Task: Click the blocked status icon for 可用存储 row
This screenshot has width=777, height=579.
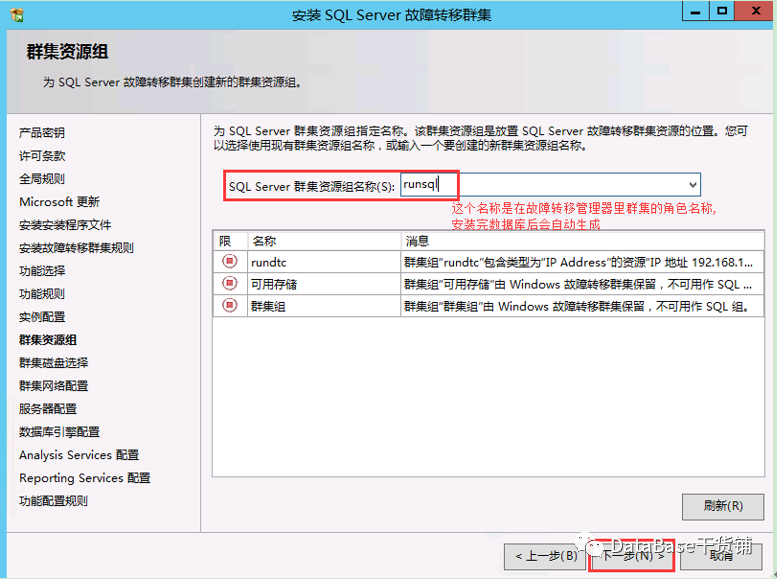Action: click(229, 283)
